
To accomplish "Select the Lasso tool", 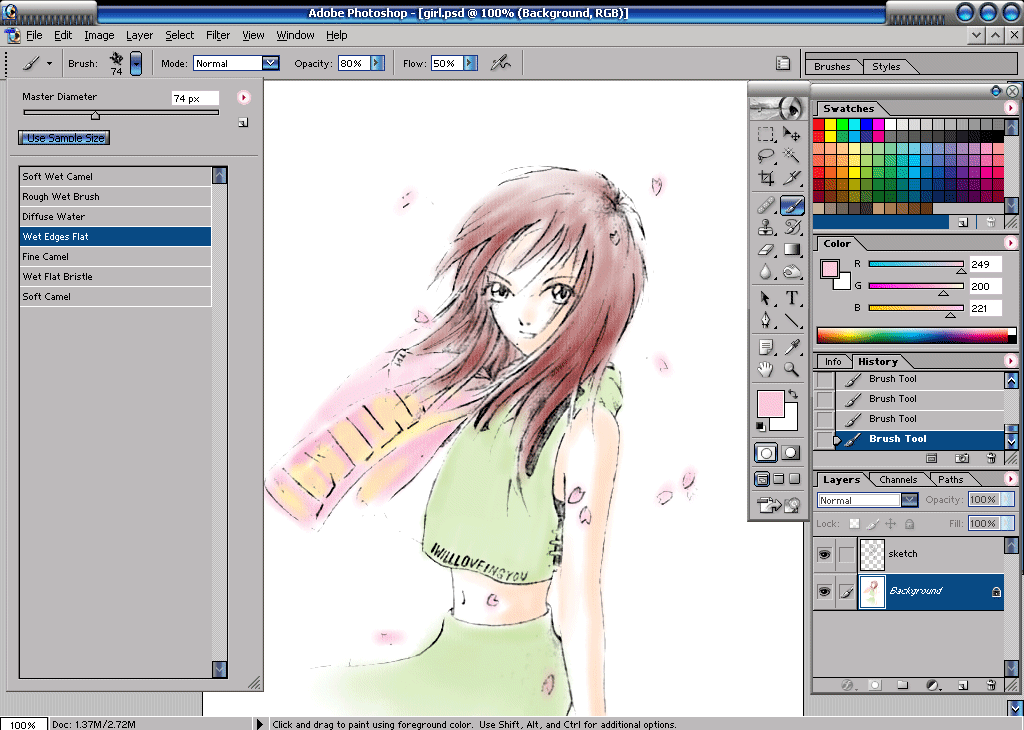I will [766, 155].
